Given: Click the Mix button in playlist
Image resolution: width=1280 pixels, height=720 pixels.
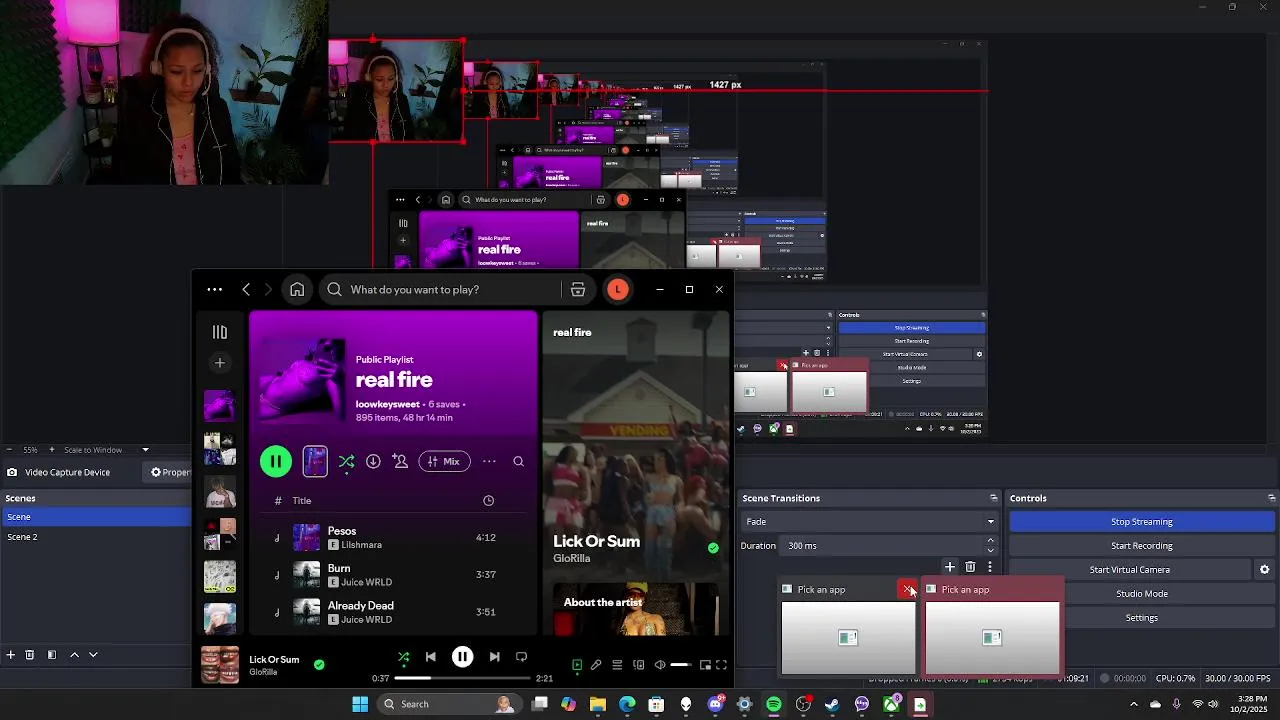Looking at the screenshot, I should click(444, 461).
